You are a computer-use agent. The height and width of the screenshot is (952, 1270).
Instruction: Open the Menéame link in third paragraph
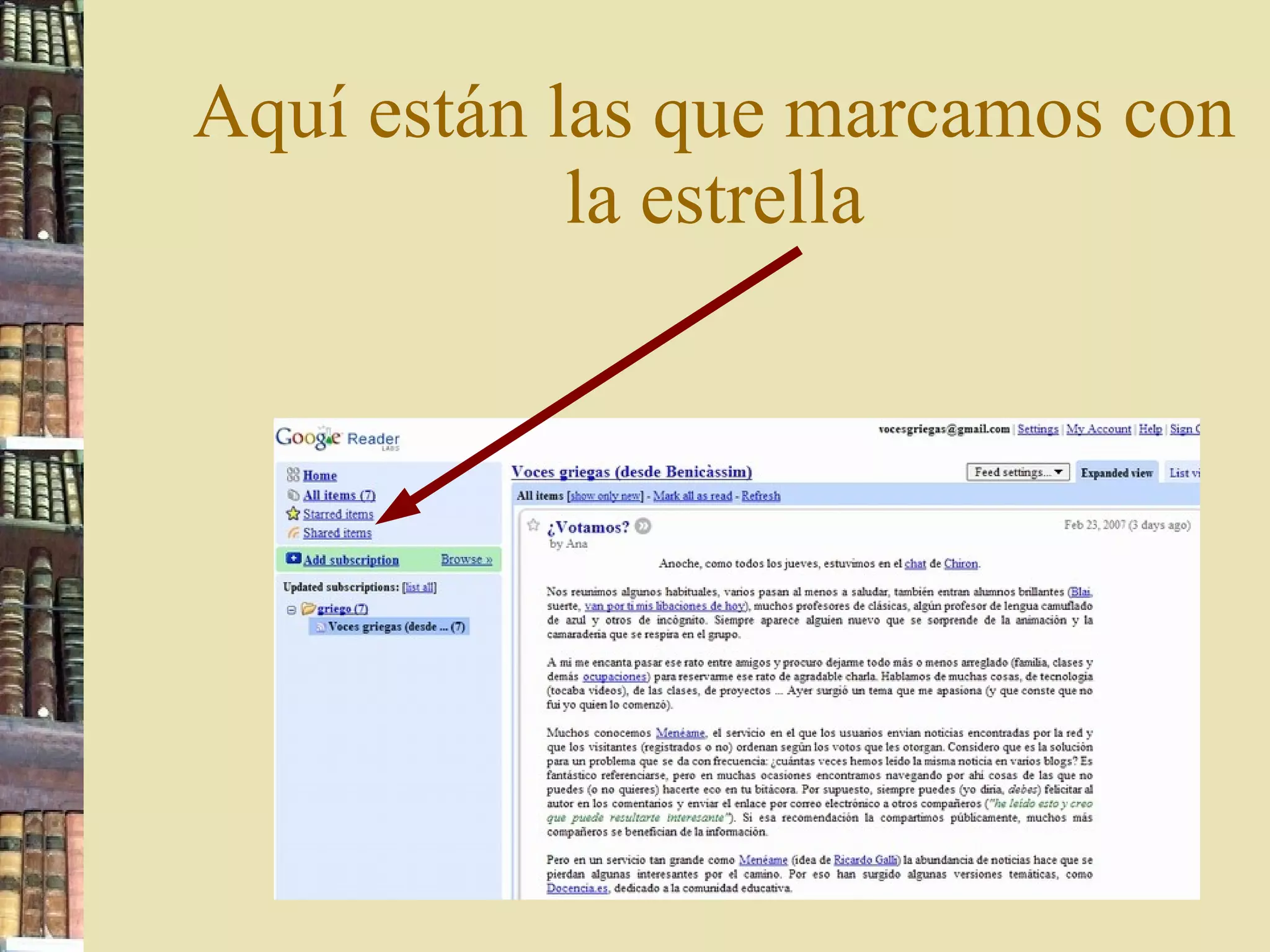coord(680,733)
